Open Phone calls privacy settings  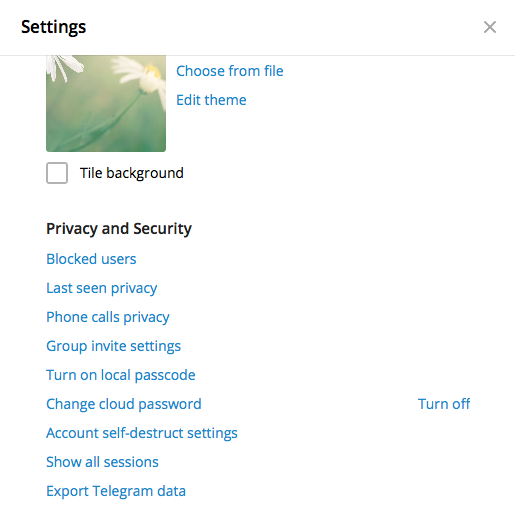[x=108, y=317]
